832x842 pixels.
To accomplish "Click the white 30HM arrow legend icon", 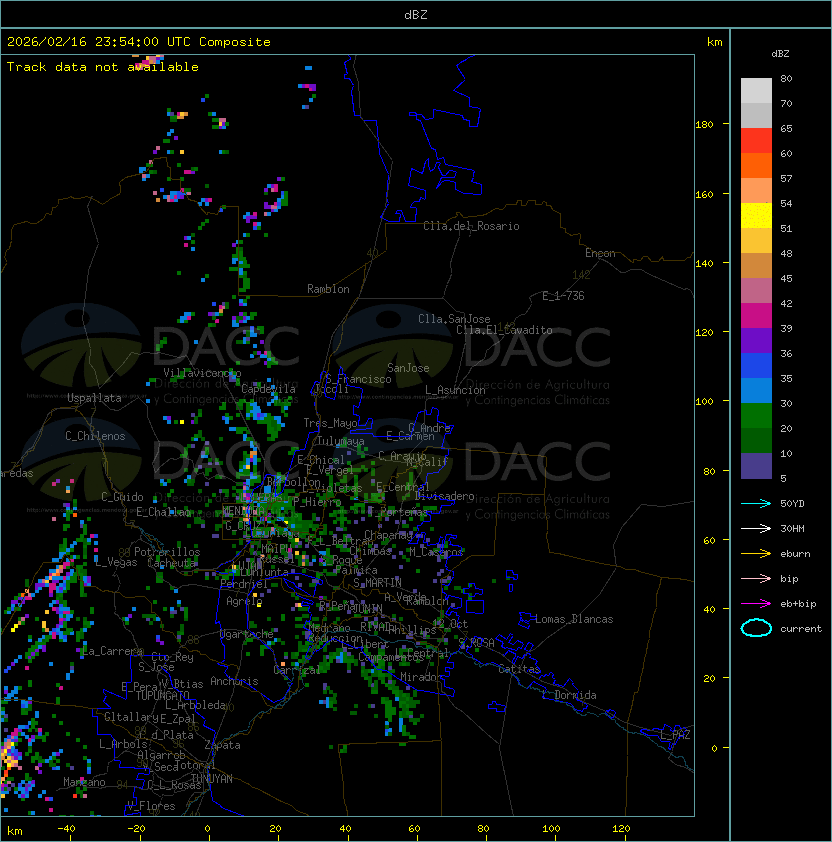I will pyautogui.click(x=756, y=529).
